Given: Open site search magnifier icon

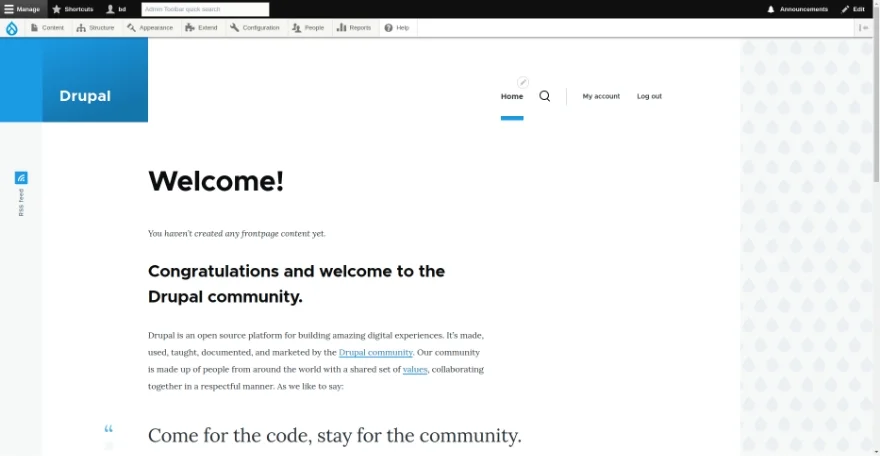Looking at the screenshot, I should [544, 96].
